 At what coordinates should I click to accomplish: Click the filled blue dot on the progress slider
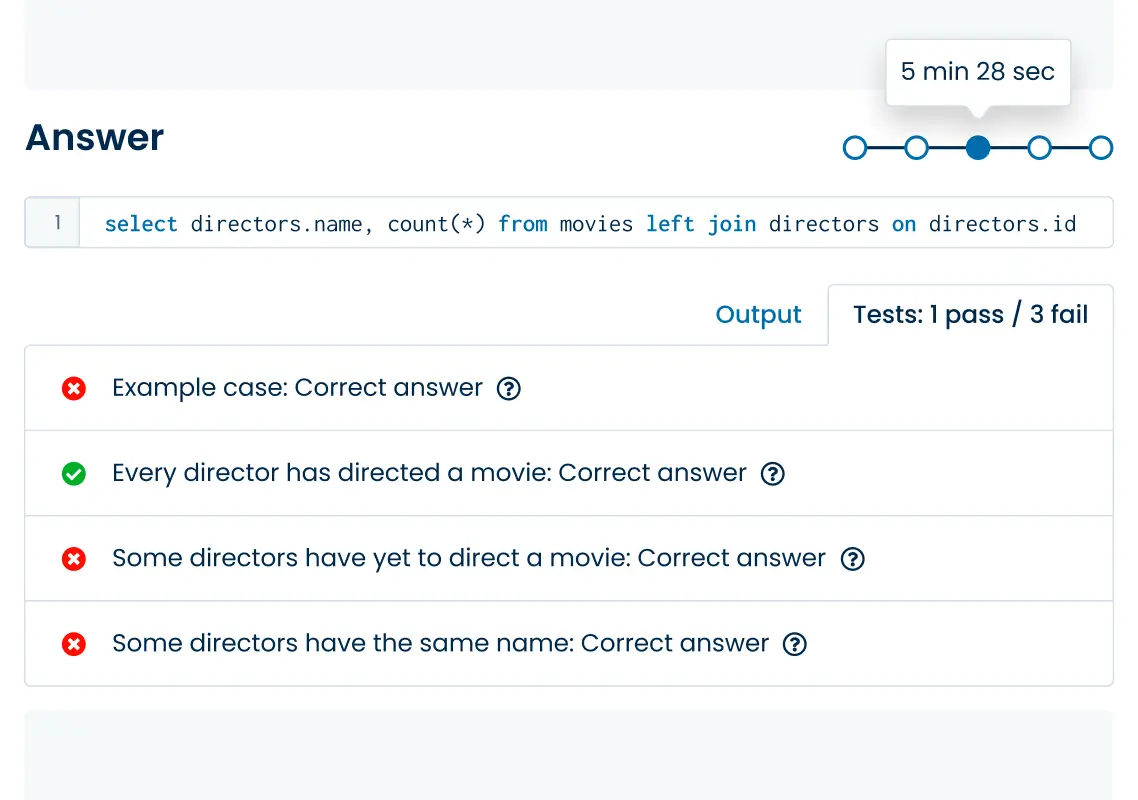point(978,147)
